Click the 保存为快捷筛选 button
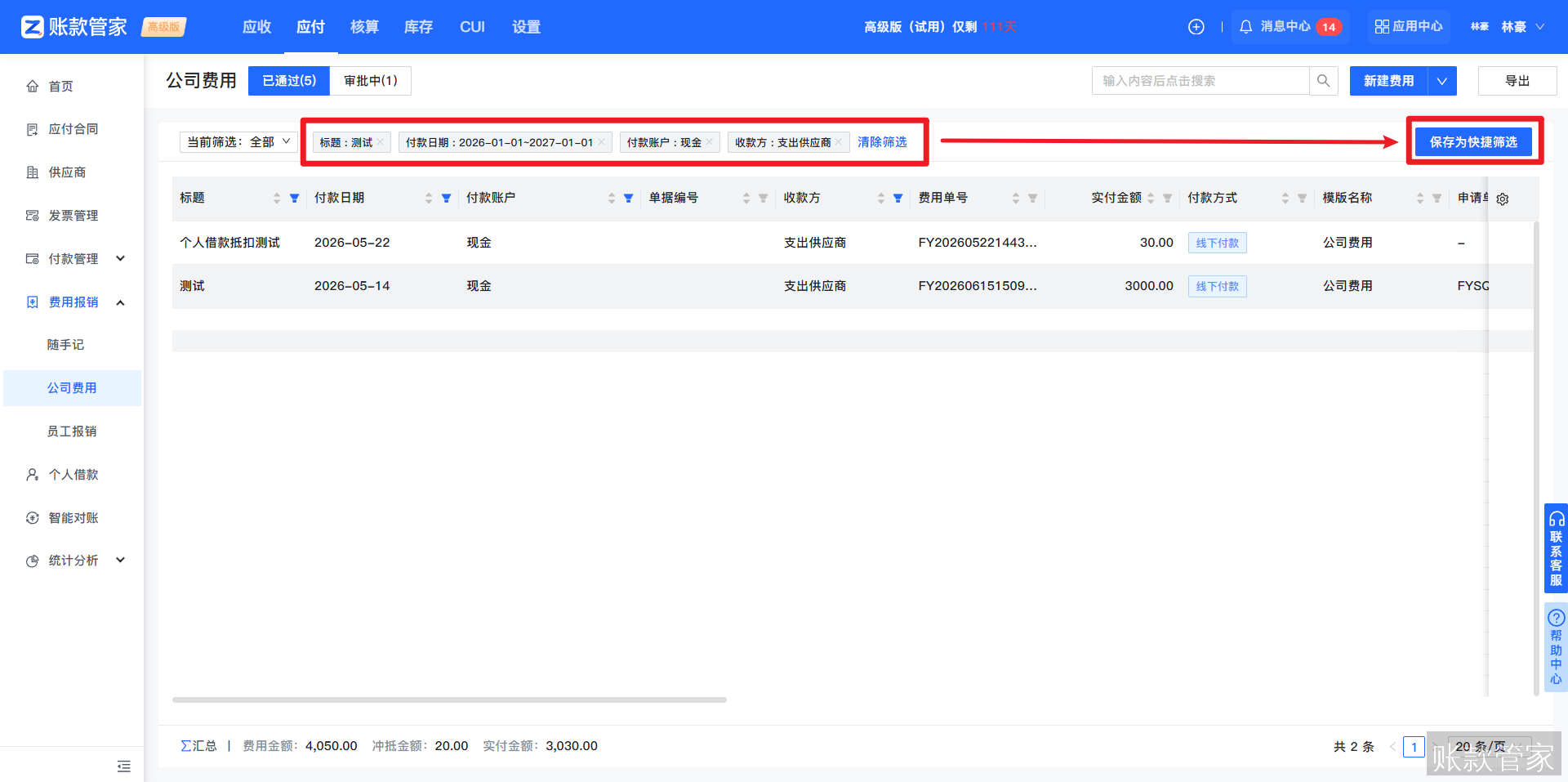This screenshot has width=1568, height=782. [x=1473, y=142]
